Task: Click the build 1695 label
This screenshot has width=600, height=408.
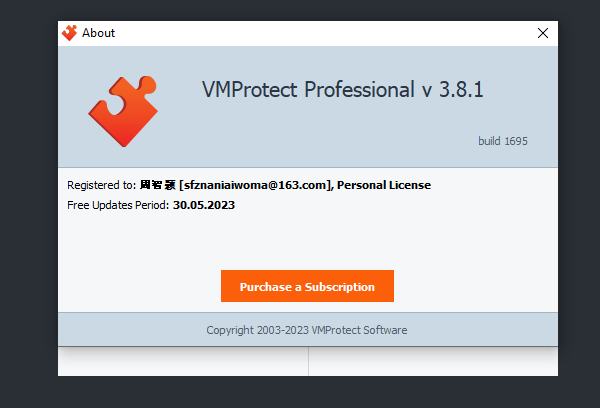Action: tap(503, 141)
